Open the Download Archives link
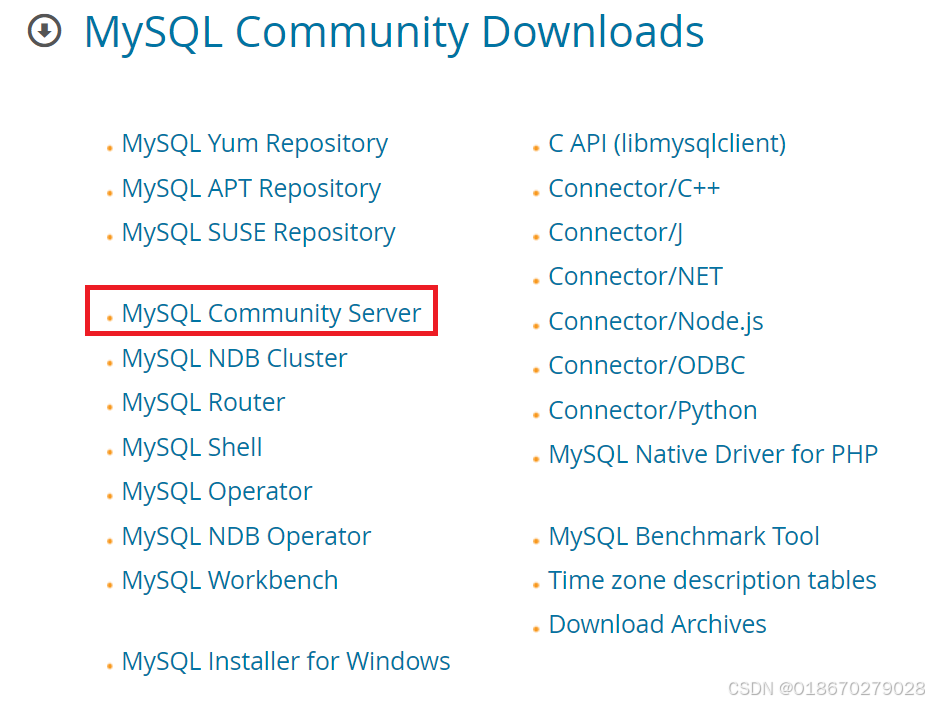The image size is (929, 704). (658, 625)
